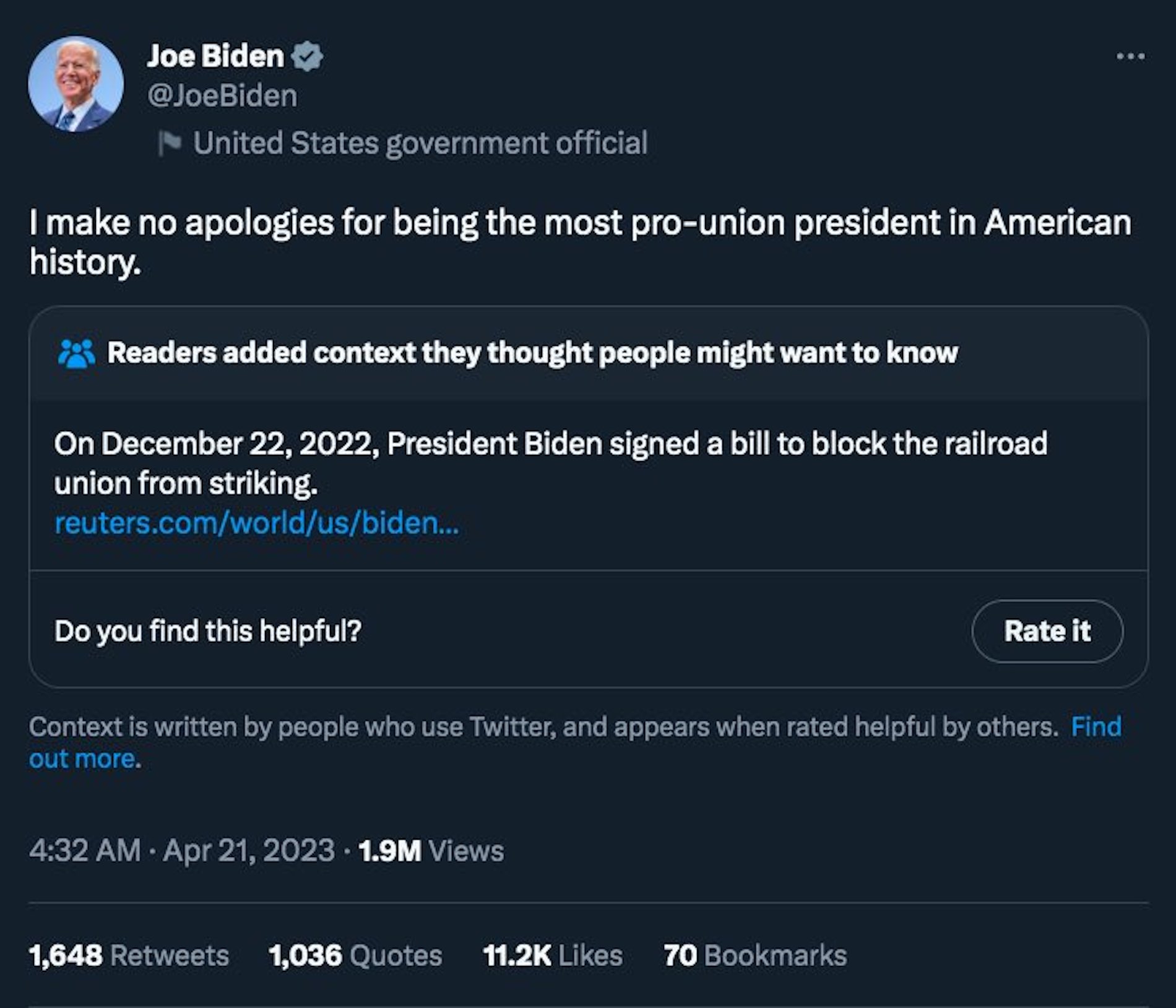Click the 70 Bookmarks count
Screen dimensions: 1176x1008
point(754,955)
